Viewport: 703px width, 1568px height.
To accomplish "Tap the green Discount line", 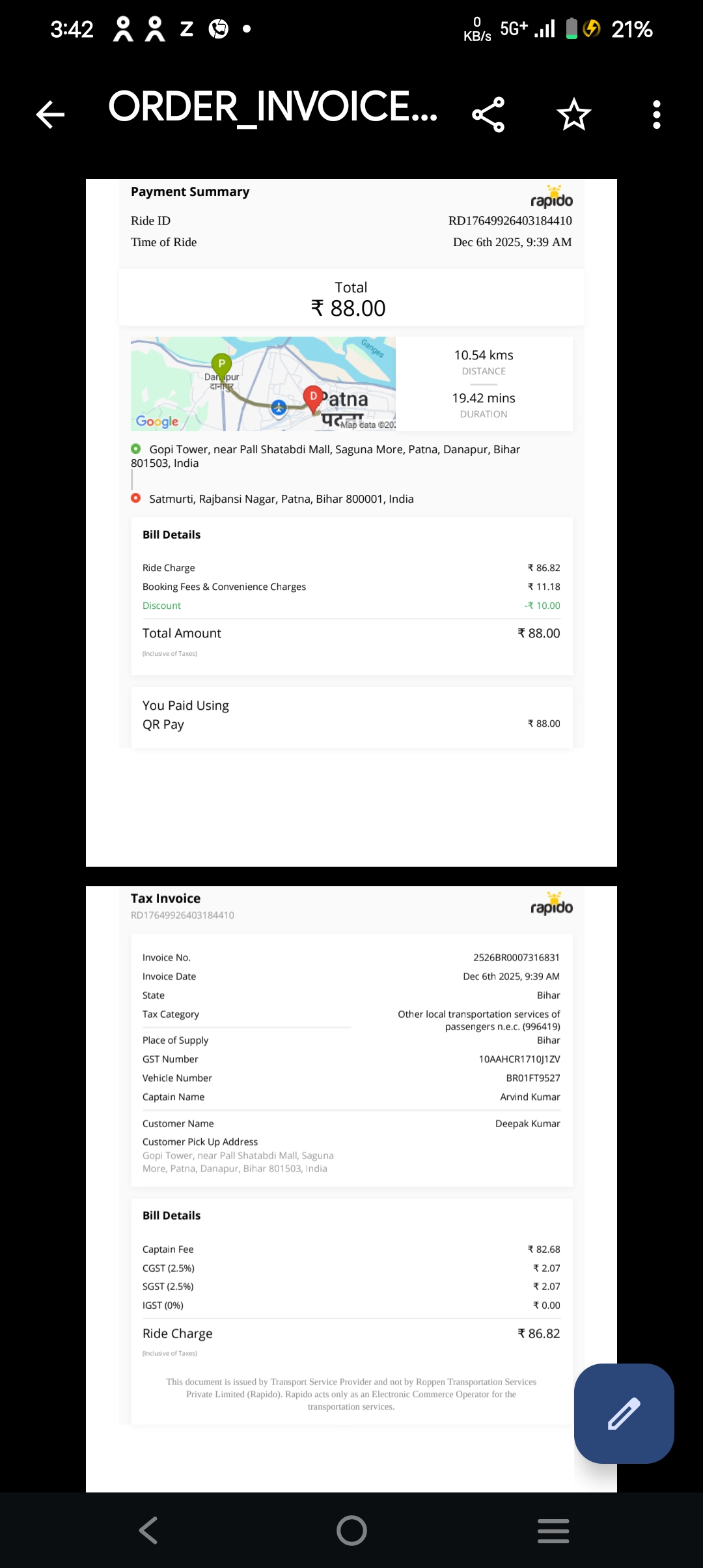I will pyautogui.click(x=162, y=606).
